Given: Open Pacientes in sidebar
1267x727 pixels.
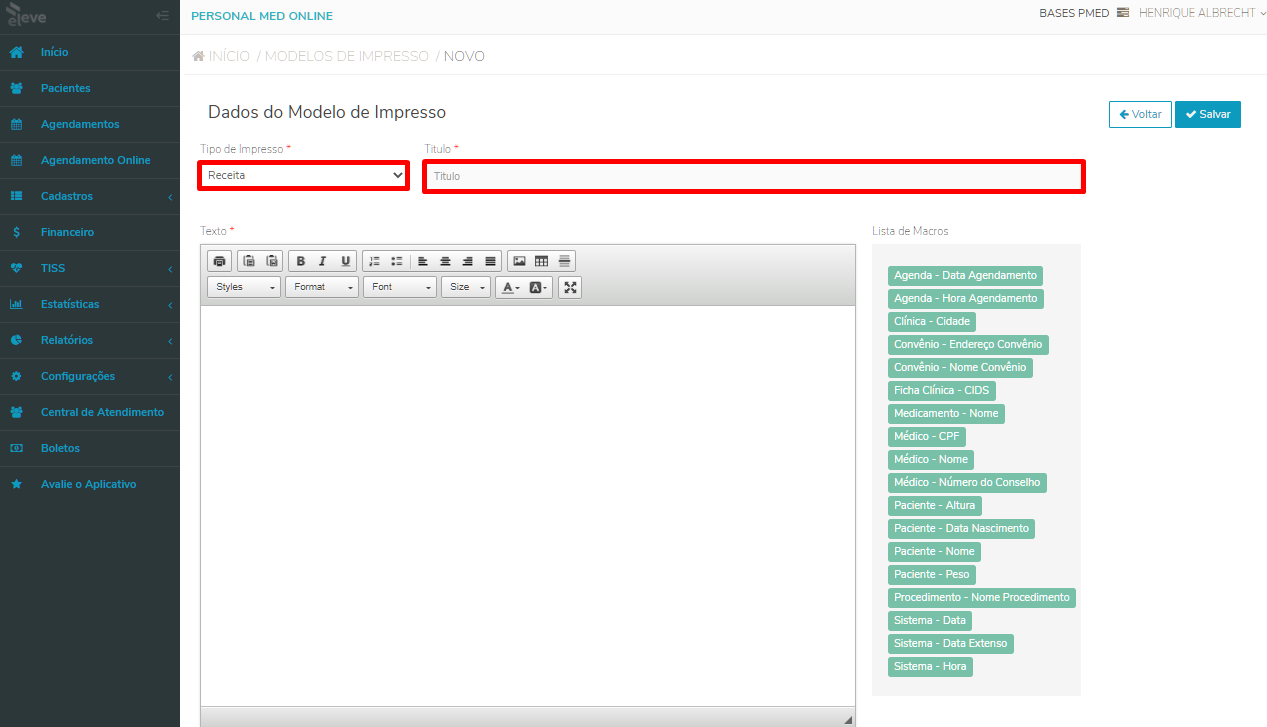Looking at the screenshot, I should tap(90, 88).
